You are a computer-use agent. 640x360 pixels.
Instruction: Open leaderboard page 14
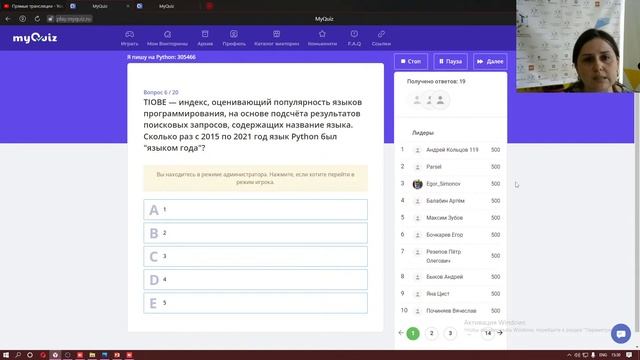click(x=488, y=333)
